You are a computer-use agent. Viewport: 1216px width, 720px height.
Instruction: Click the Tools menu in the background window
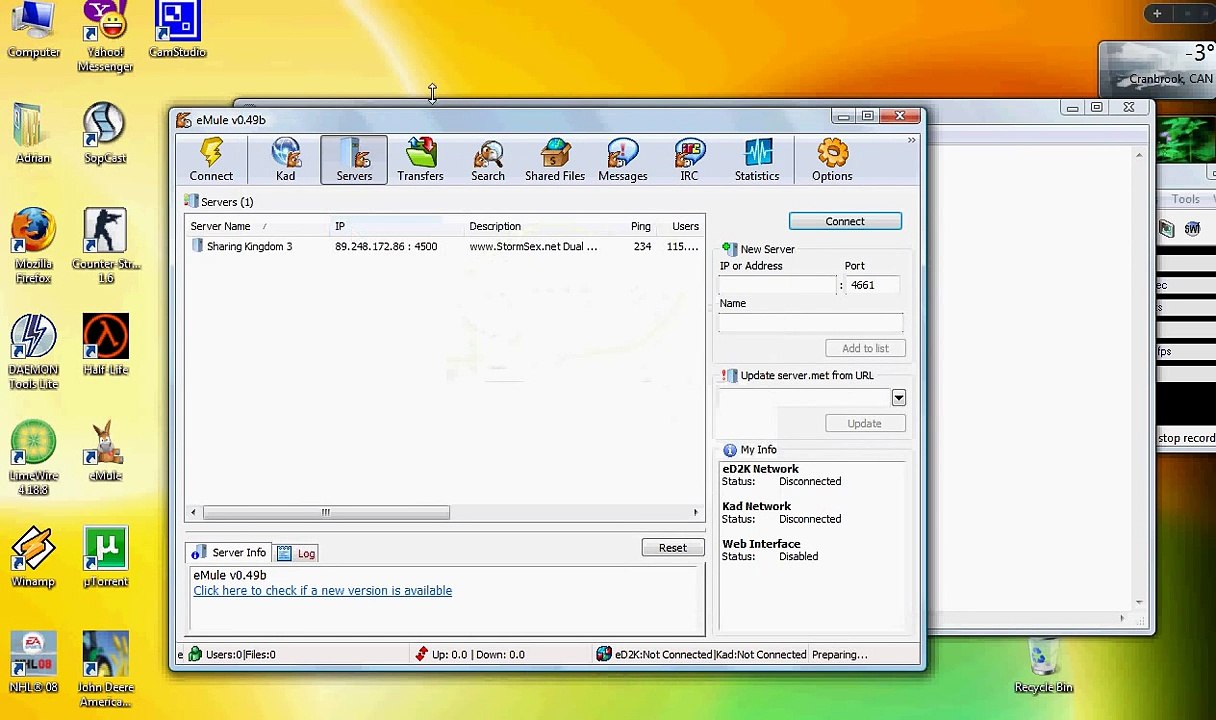click(1185, 200)
